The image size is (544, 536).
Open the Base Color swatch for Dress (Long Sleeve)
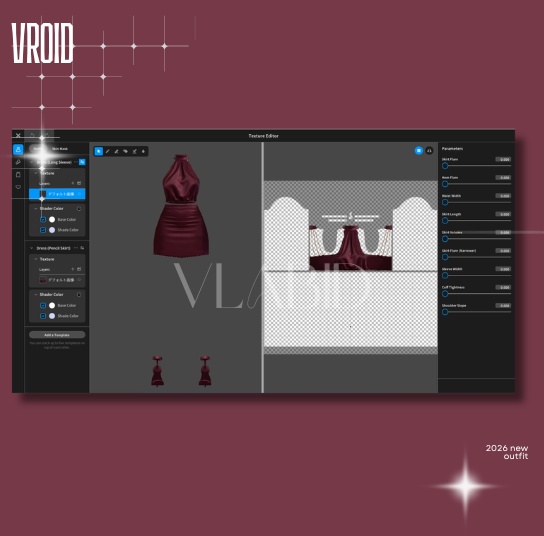[x=52, y=220]
